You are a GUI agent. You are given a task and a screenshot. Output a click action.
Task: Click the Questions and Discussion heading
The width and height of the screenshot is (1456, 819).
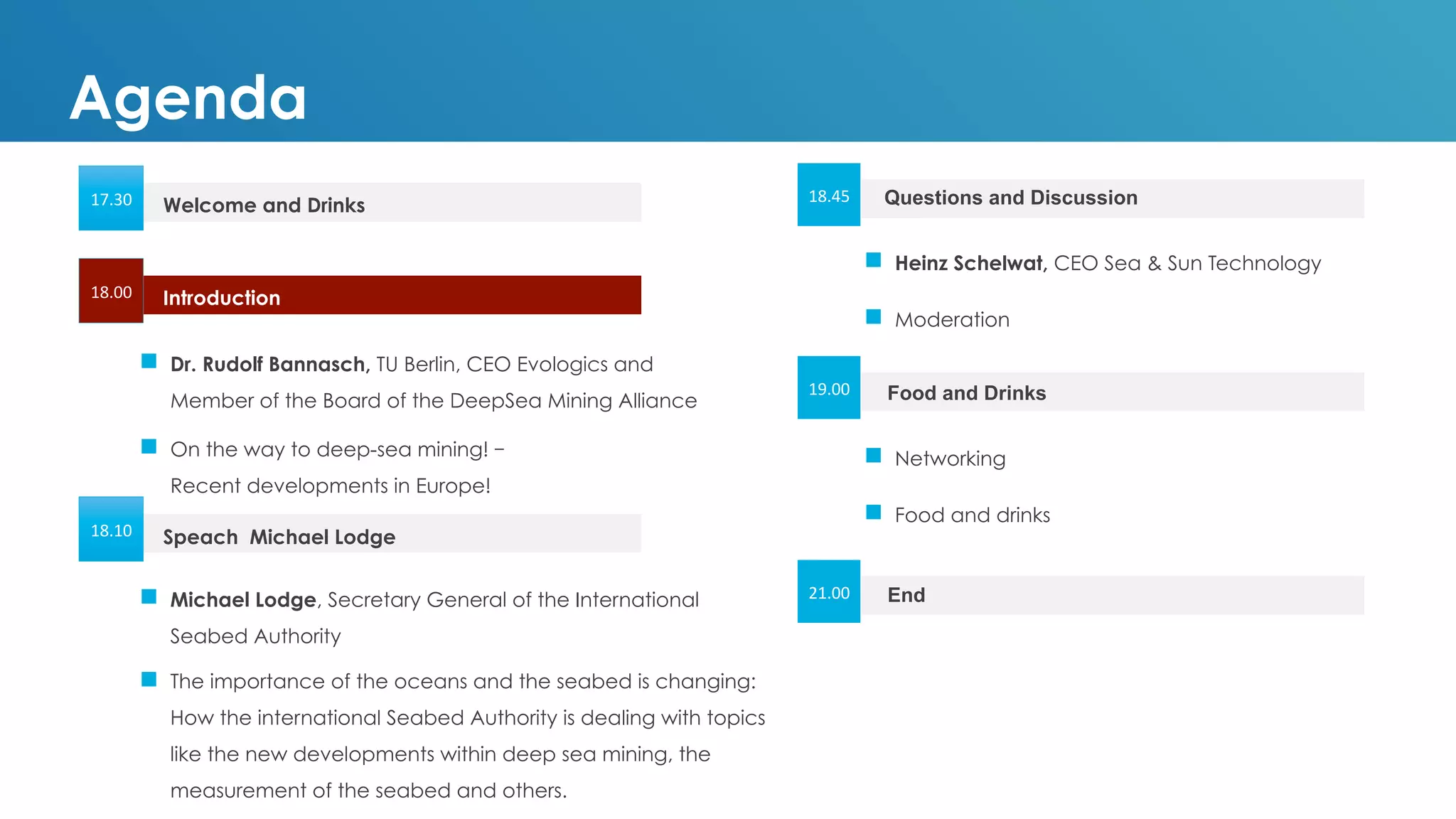tap(1010, 198)
